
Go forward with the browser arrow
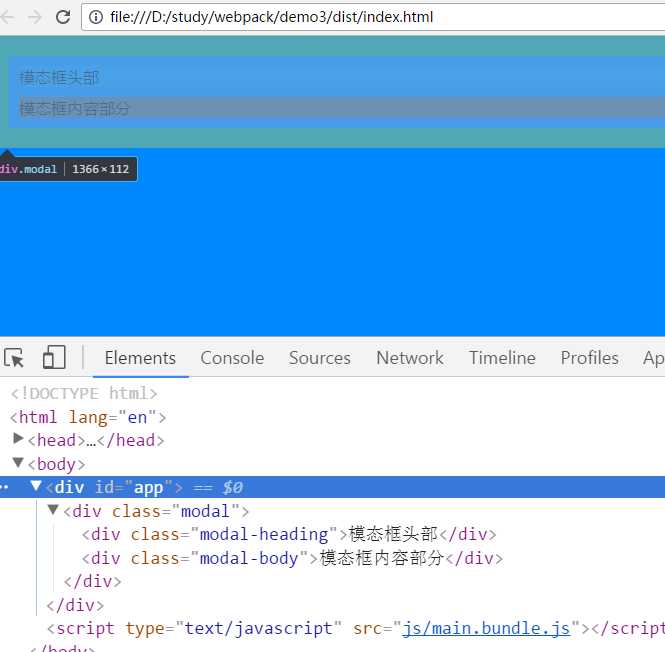[x=34, y=17]
